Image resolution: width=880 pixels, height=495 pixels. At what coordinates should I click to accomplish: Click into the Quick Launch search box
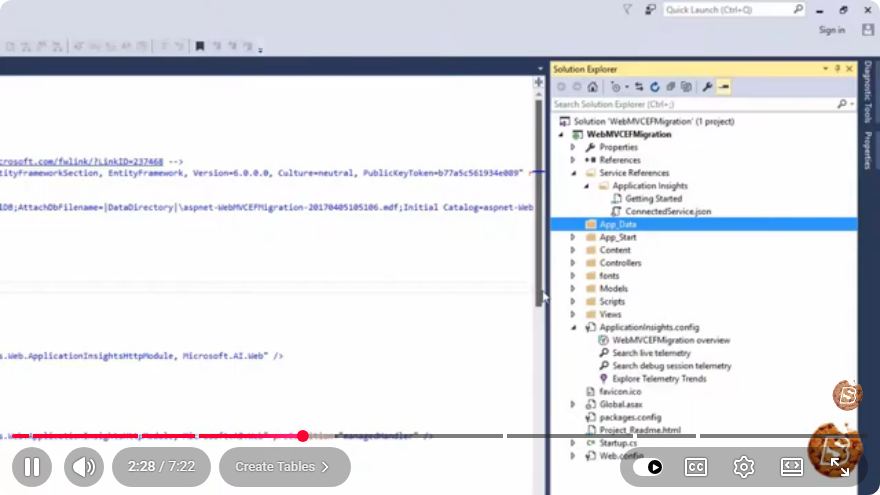pyautogui.click(x=734, y=10)
